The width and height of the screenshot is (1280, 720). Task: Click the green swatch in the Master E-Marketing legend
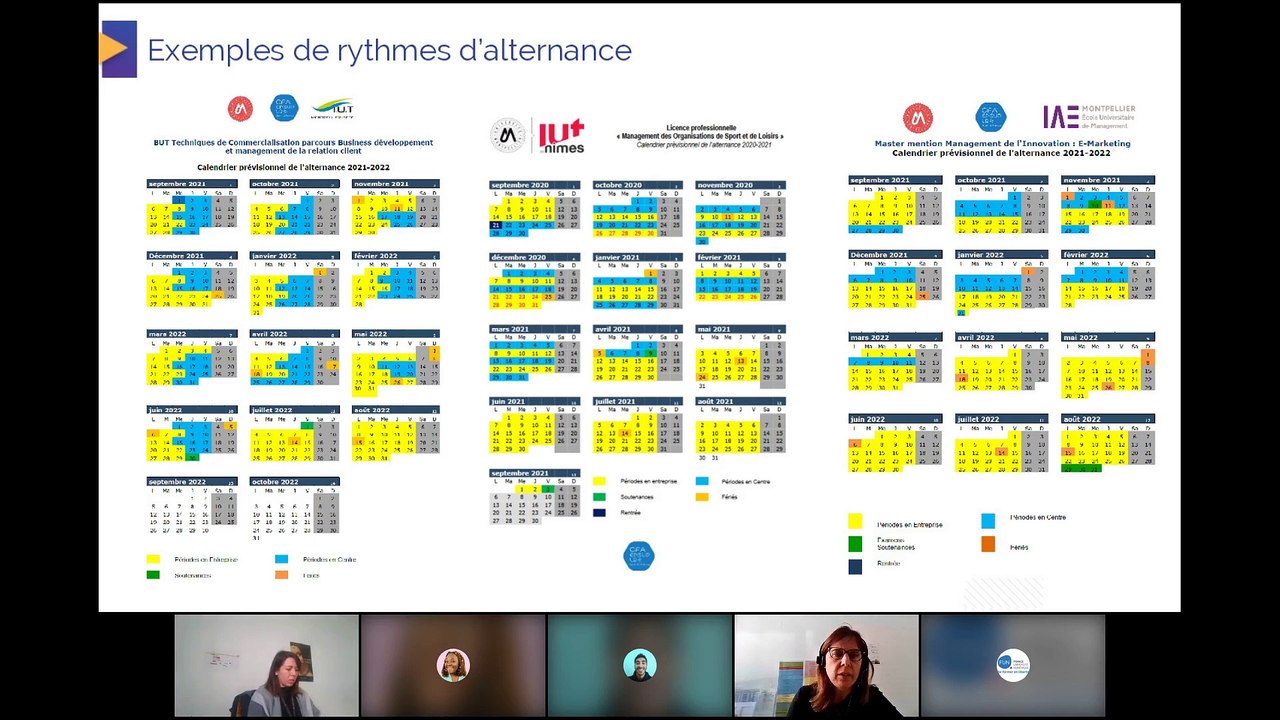(x=855, y=544)
